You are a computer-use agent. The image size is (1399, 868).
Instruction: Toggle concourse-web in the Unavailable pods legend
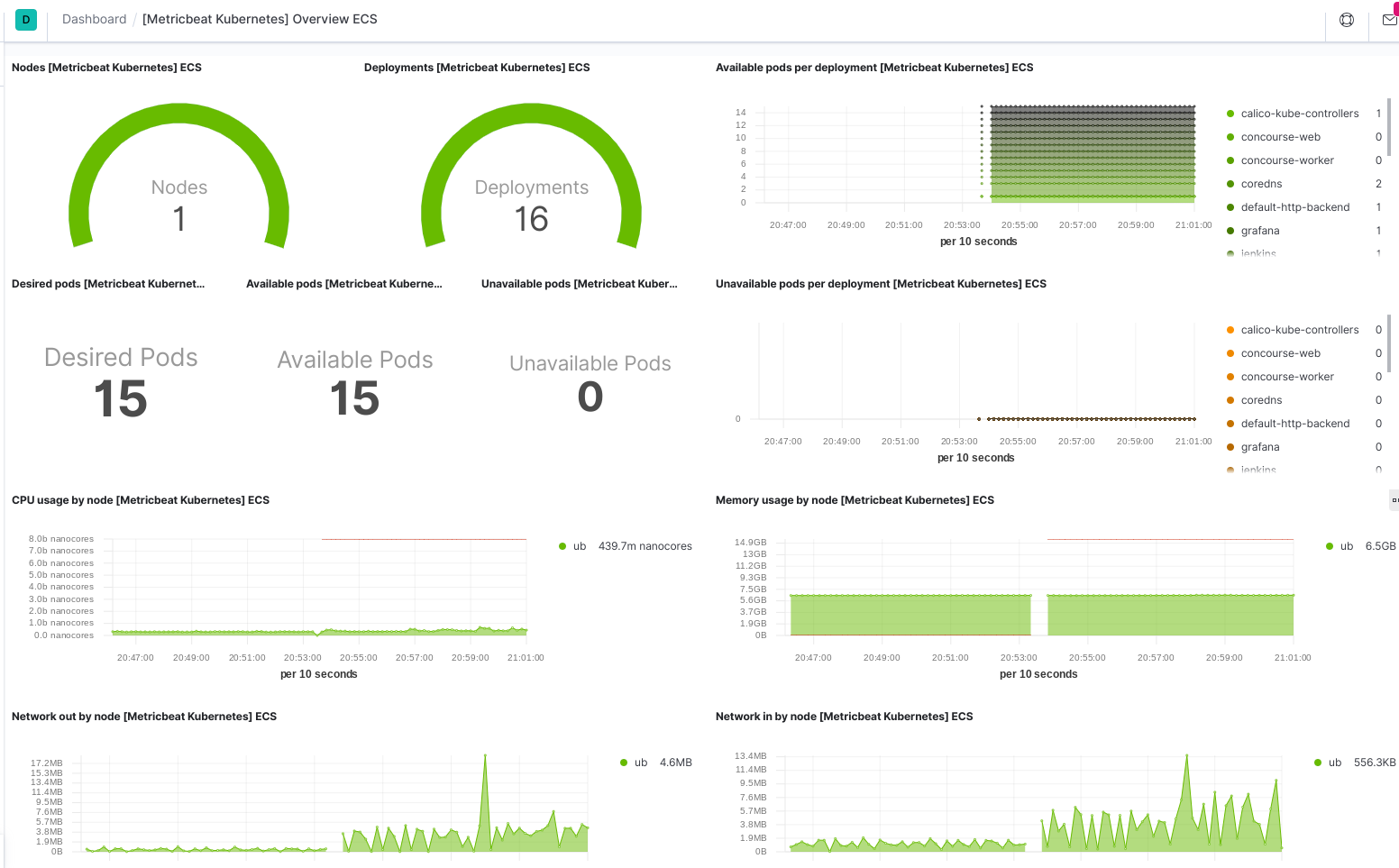[x=1280, y=353]
